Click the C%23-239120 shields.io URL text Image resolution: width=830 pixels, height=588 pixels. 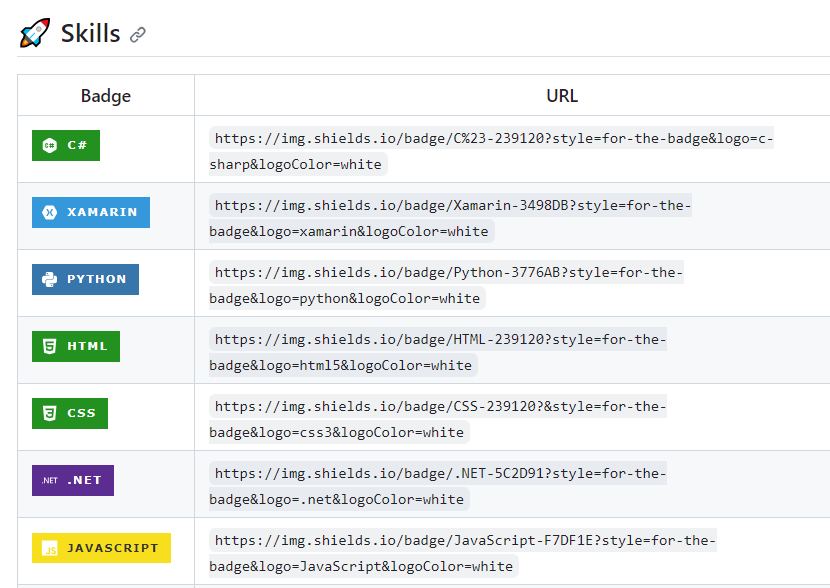click(491, 151)
